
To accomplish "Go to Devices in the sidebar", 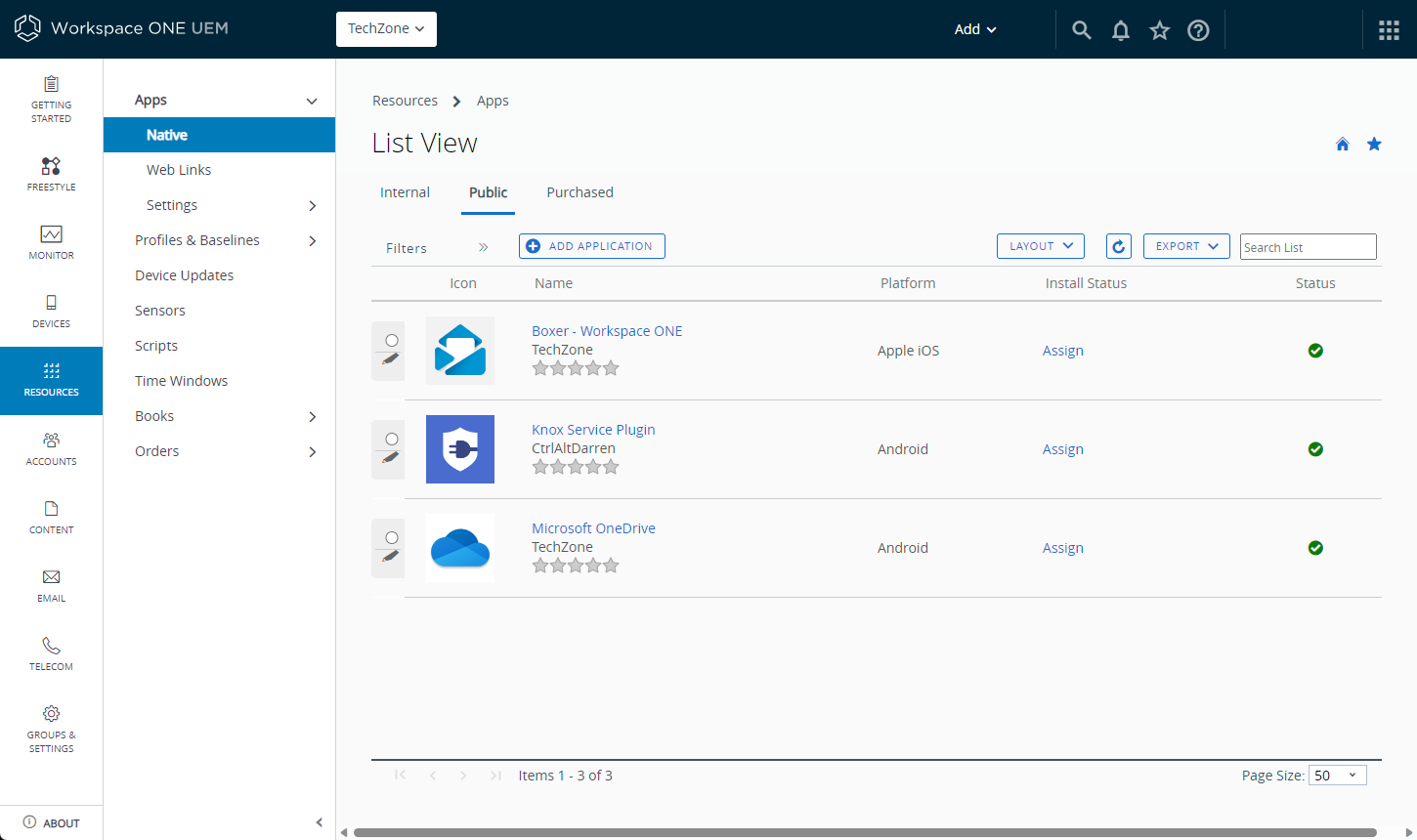I will [51, 312].
